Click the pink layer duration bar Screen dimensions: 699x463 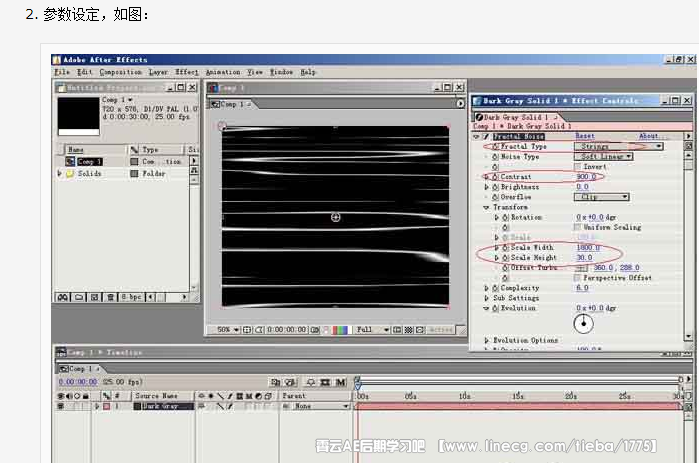click(x=518, y=406)
